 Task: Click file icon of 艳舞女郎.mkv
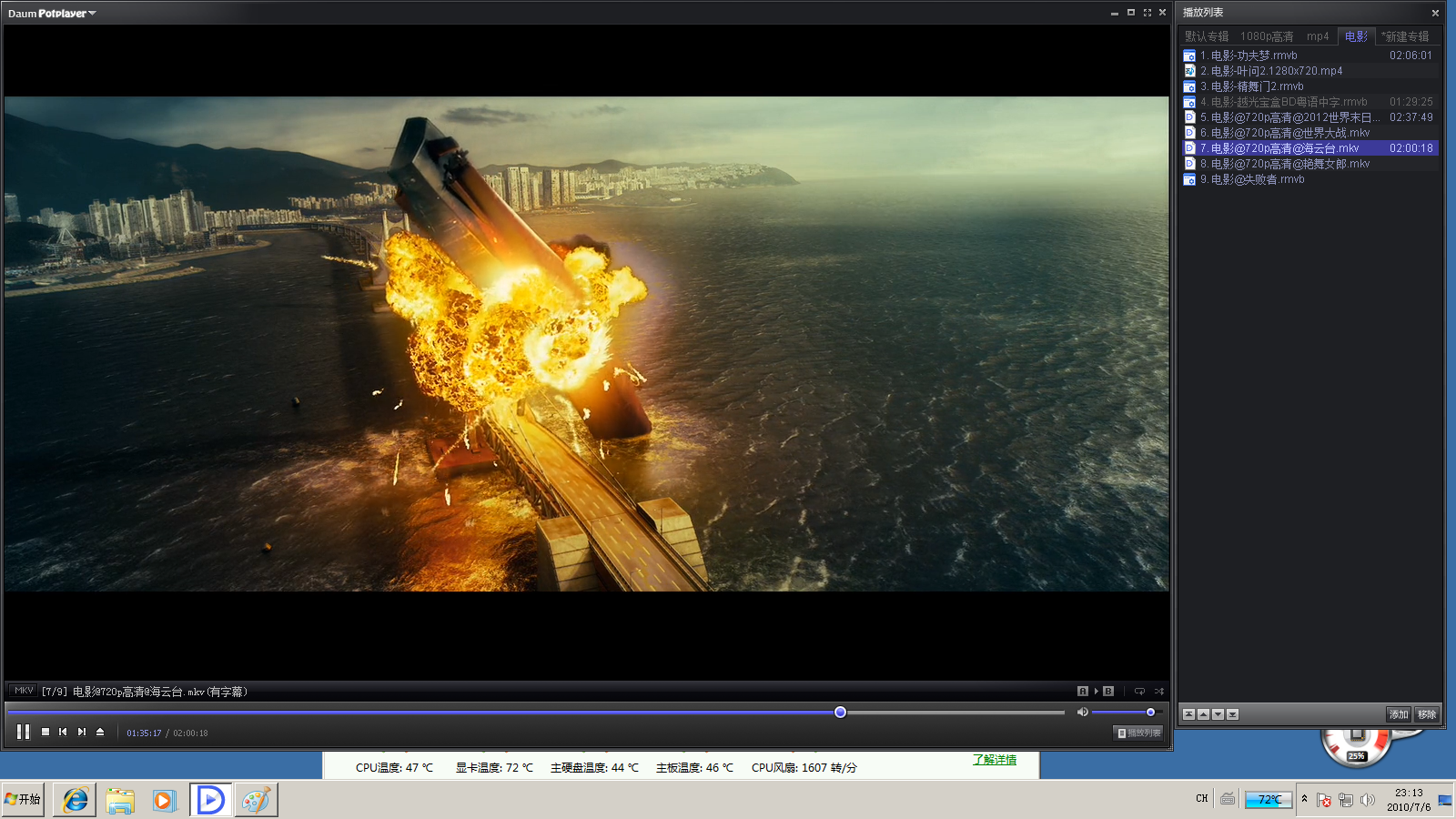1189,164
